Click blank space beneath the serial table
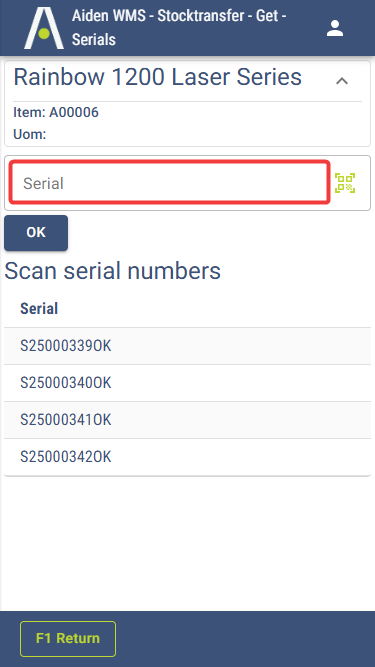 pyautogui.click(x=188, y=542)
